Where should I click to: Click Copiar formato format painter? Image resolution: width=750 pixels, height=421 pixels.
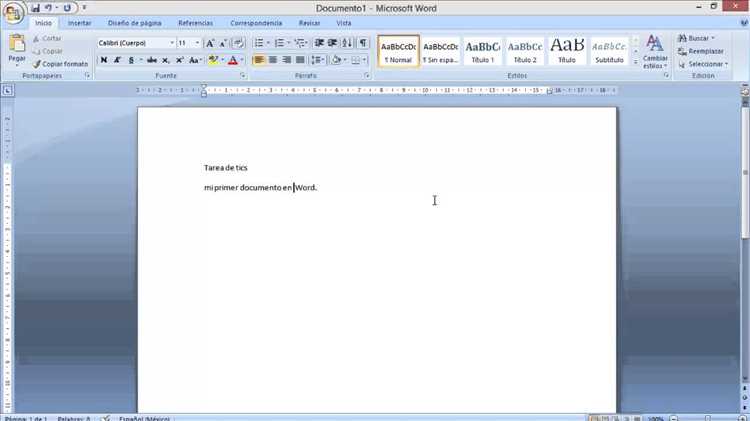tap(60, 64)
